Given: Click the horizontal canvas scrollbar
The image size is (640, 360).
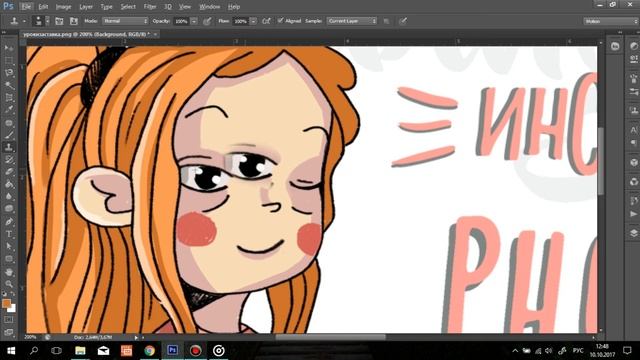Looking at the screenshot, I should (330, 337).
